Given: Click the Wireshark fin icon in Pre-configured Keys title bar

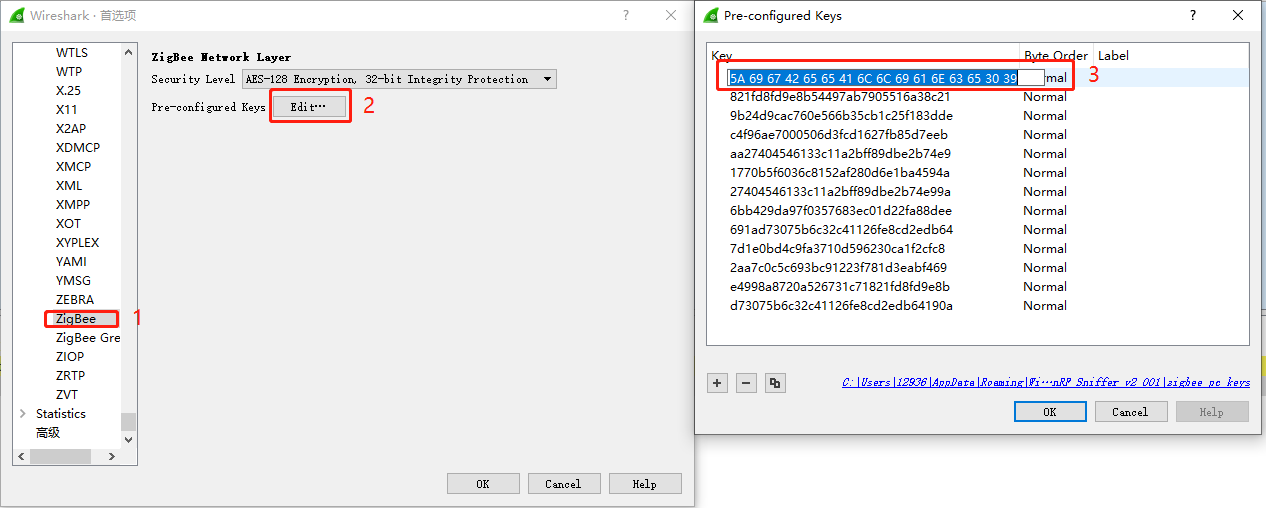Looking at the screenshot, I should point(712,15).
